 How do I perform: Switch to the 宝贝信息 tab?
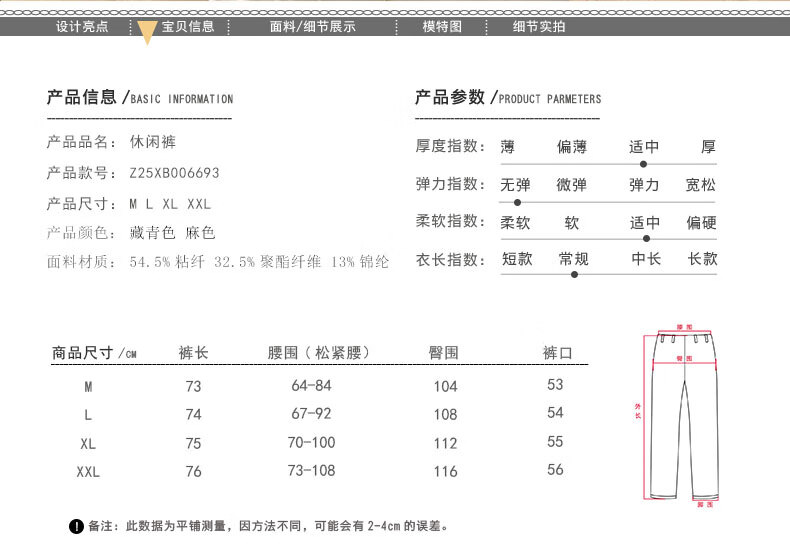188,27
